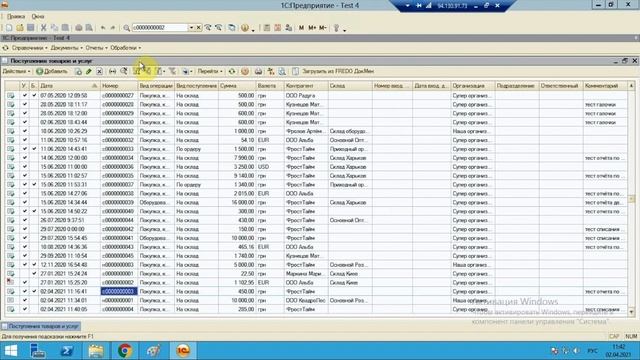This screenshot has width=640, height=360.
Task: Click into the search input field
Action: pyautogui.click(x=160, y=28)
